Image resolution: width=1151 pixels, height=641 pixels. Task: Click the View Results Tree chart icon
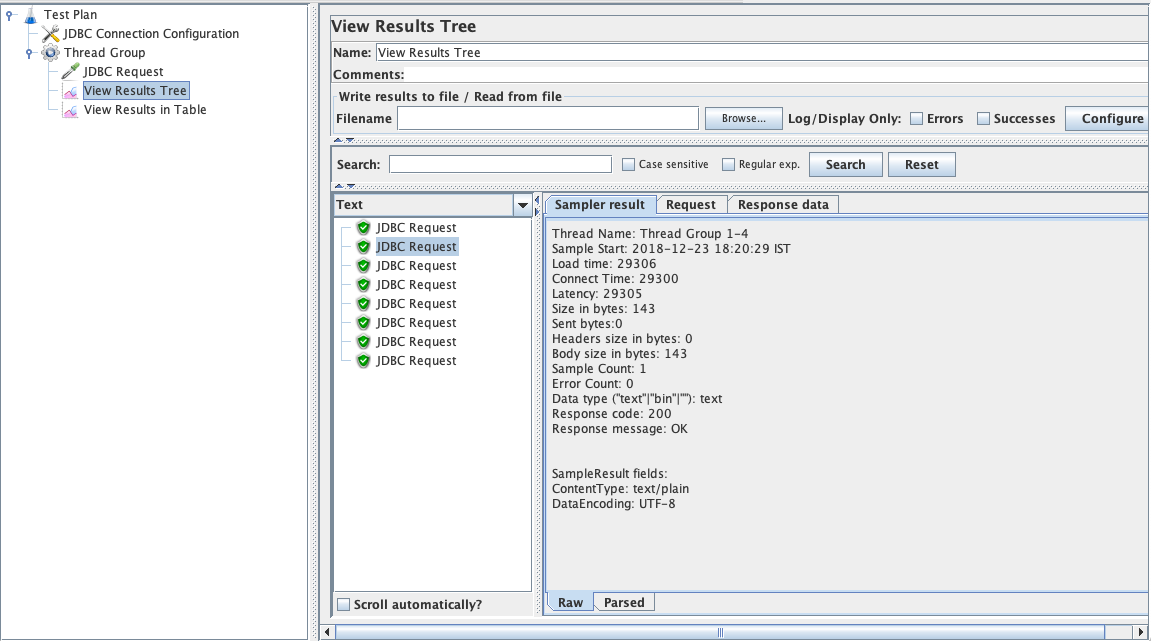click(x=70, y=90)
